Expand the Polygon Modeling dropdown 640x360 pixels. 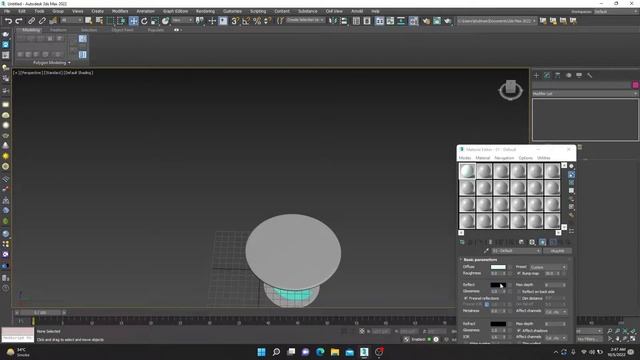(x=52, y=63)
